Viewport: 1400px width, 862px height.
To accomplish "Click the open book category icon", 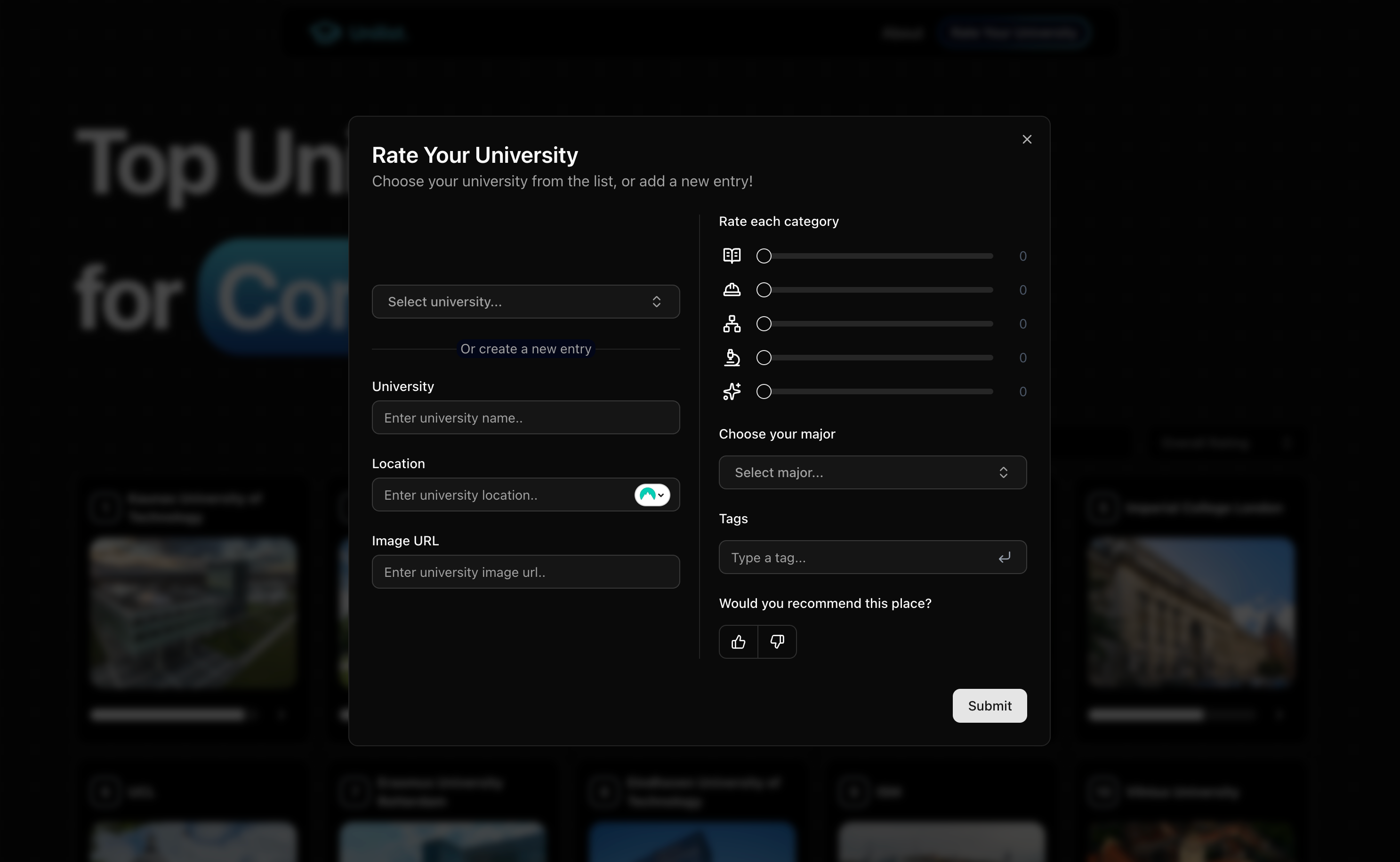I will tap(732, 255).
